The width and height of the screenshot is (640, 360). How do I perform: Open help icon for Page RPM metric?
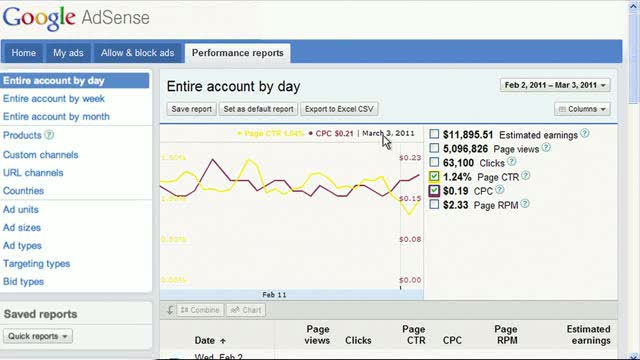coord(525,204)
